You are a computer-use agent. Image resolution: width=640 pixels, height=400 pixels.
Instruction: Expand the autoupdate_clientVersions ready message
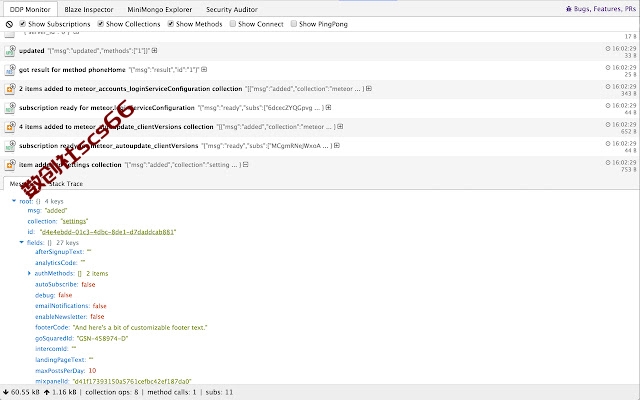pyautogui.click(x=337, y=145)
